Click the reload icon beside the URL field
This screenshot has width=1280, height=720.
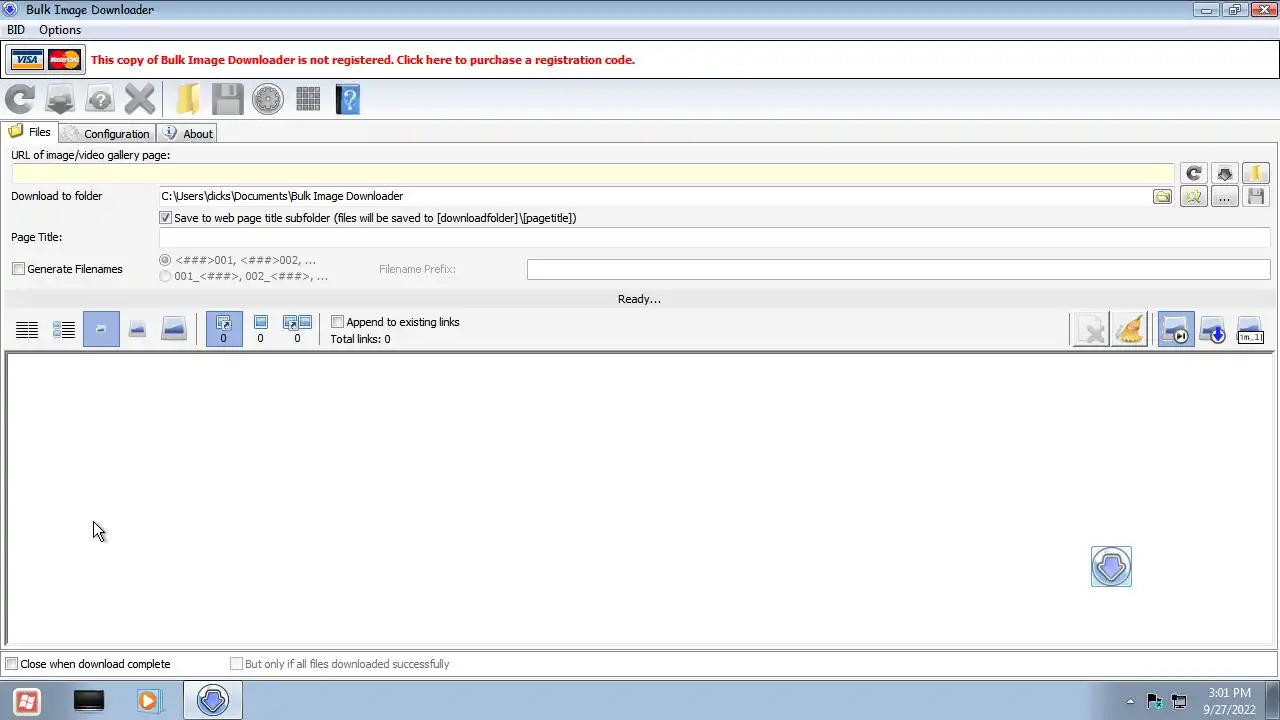[1193, 173]
